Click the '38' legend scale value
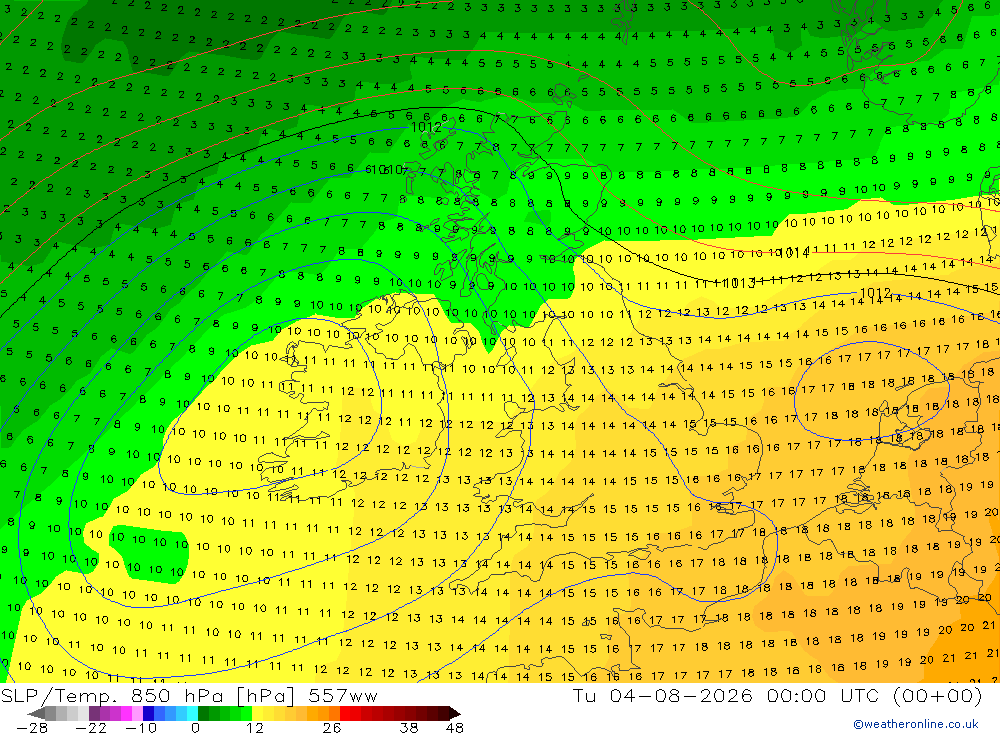This screenshot has height=733, width=1000. [409, 727]
